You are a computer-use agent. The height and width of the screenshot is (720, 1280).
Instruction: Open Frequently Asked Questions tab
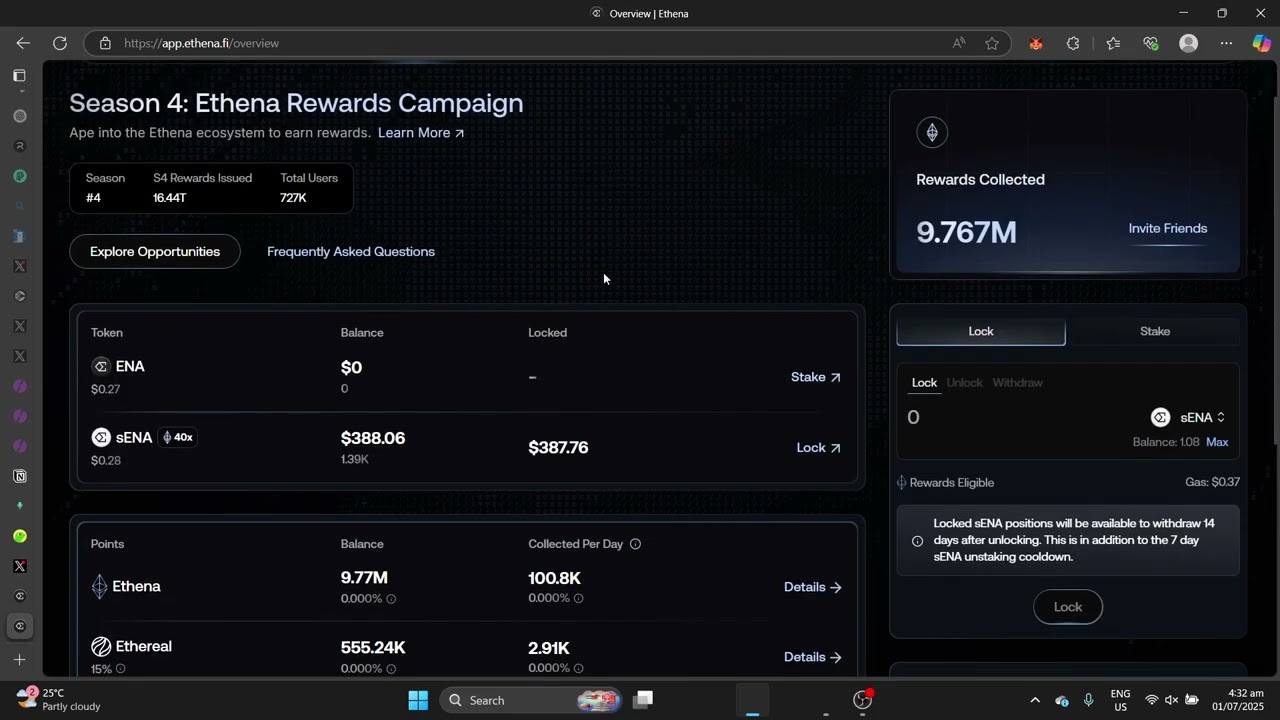[x=351, y=251]
